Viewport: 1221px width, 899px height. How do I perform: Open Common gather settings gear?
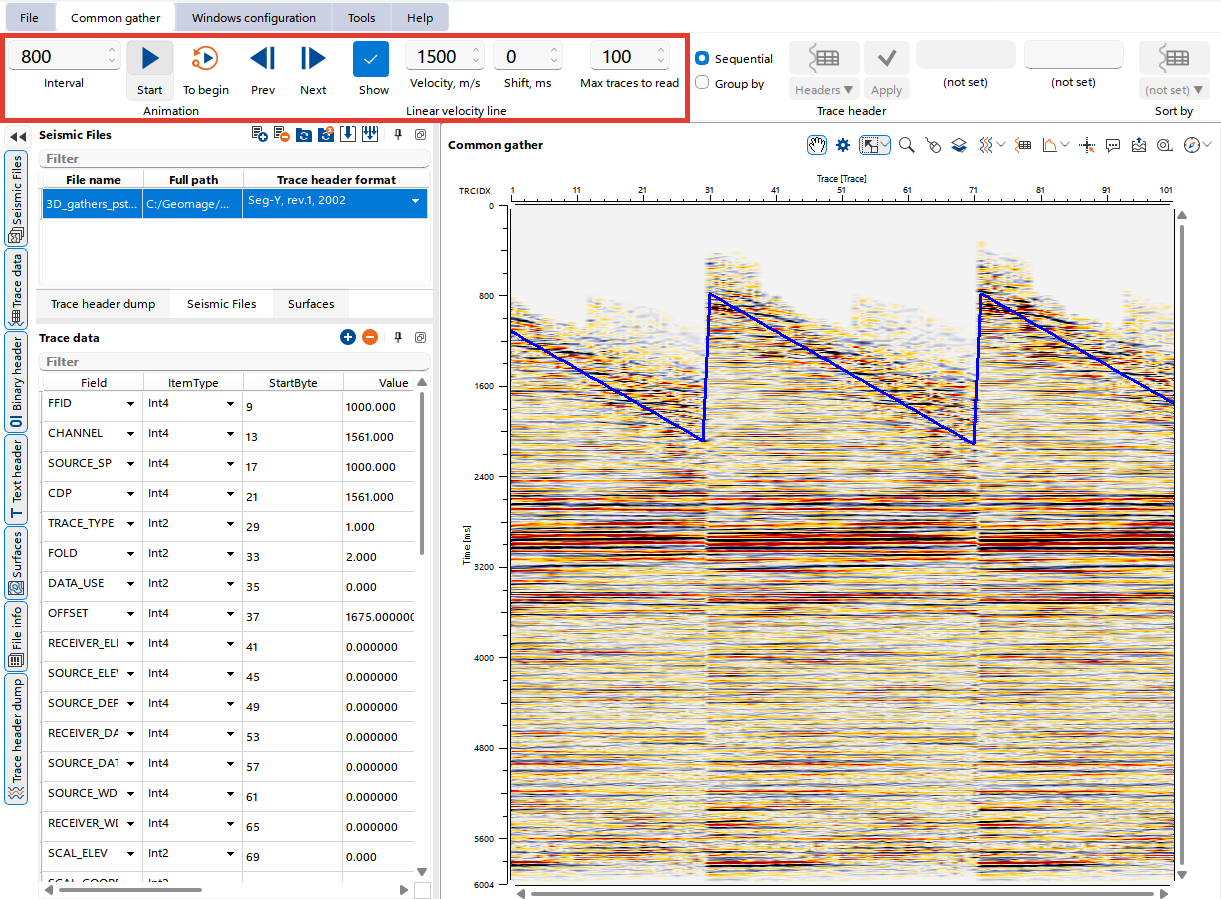tap(843, 145)
